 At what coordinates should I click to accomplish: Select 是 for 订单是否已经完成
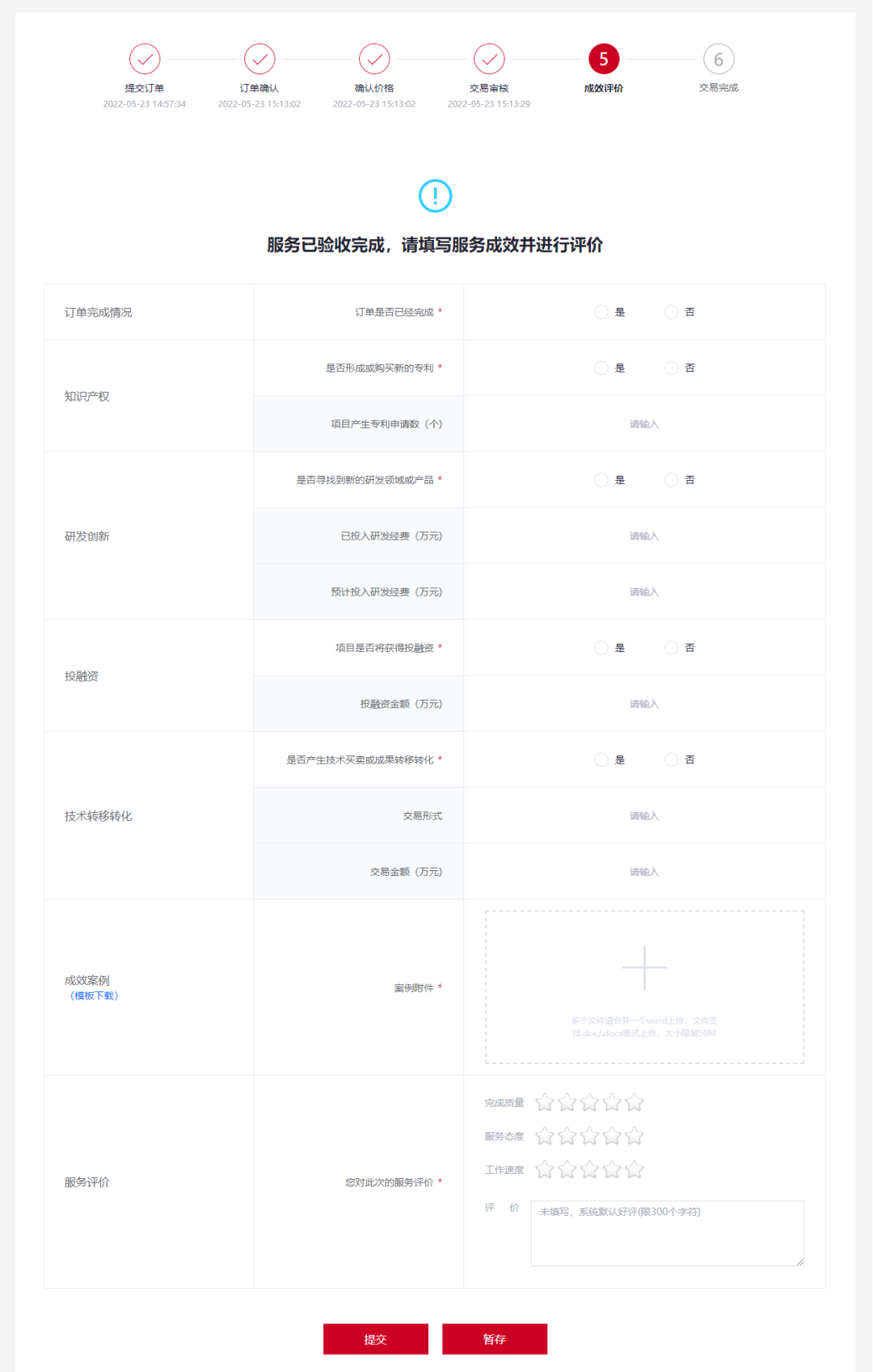coord(601,312)
